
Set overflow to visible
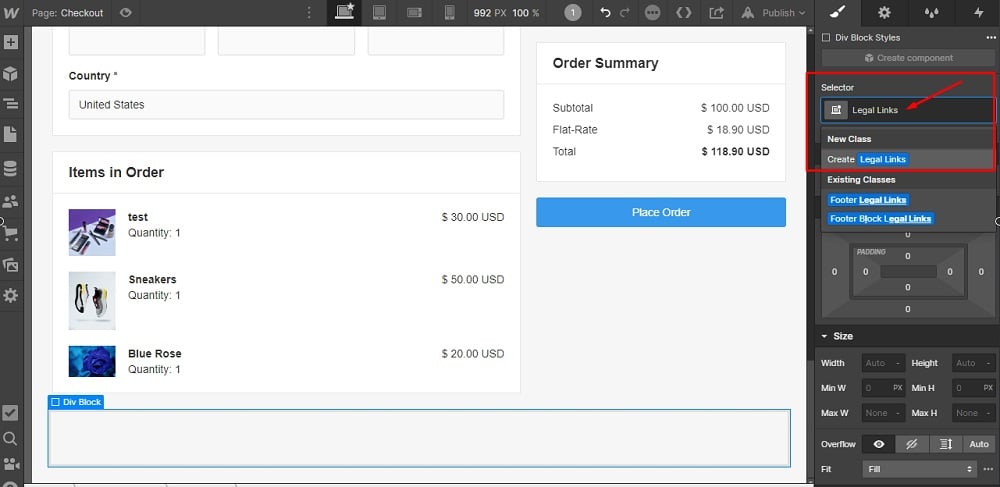tap(878, 444)
